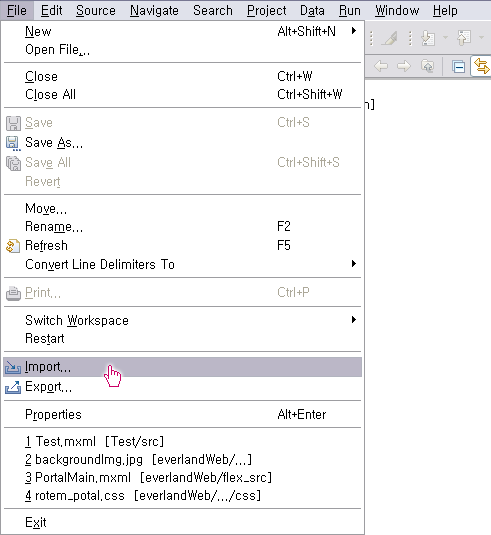This screenshot has height=535, width=491.
Task: Click the Import menu item icon
Action: (13, 367)
